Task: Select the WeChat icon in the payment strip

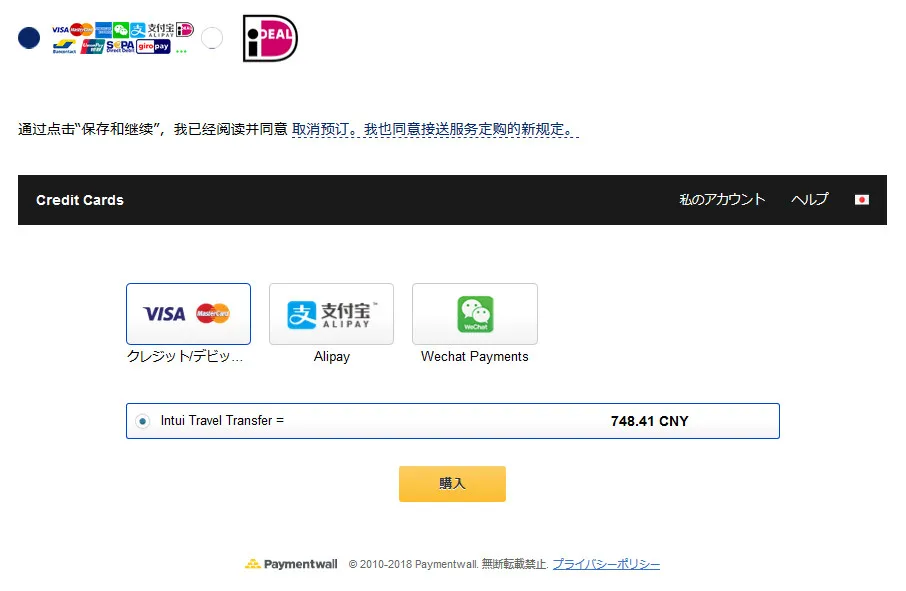Action: tap(121, 29)
